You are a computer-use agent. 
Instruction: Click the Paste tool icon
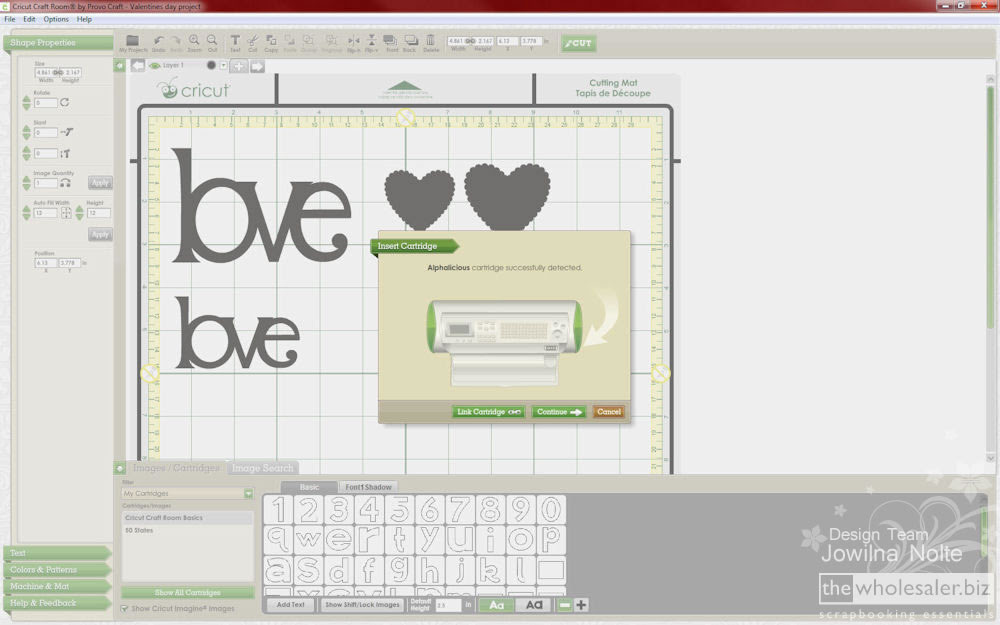click(x=290, y=40)
